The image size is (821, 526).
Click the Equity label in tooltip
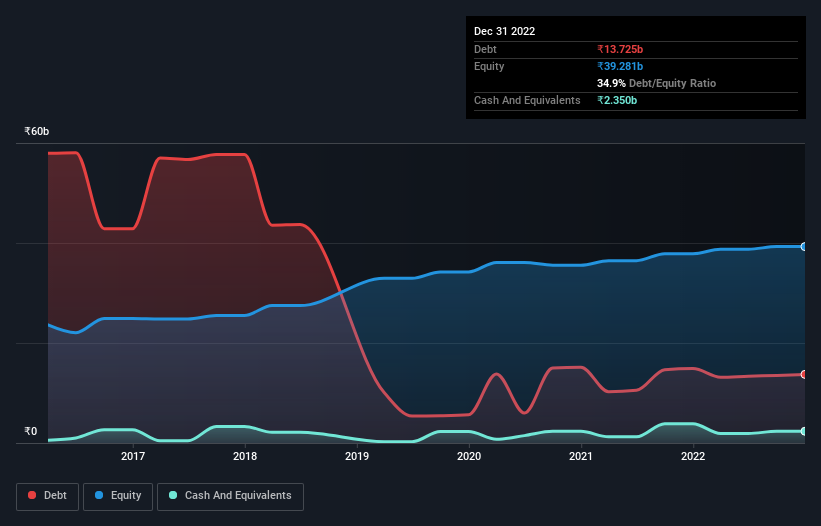[489, 66]
